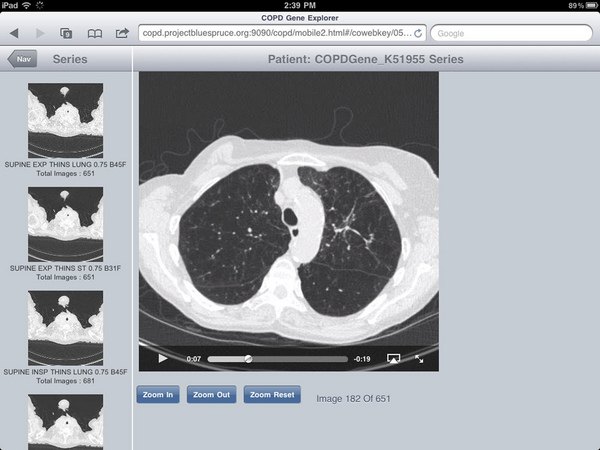The height and width of the screenshot is (450, 600).
Task: Click the 'Image 182 Of 651' counter
Action: coord(353,399)
